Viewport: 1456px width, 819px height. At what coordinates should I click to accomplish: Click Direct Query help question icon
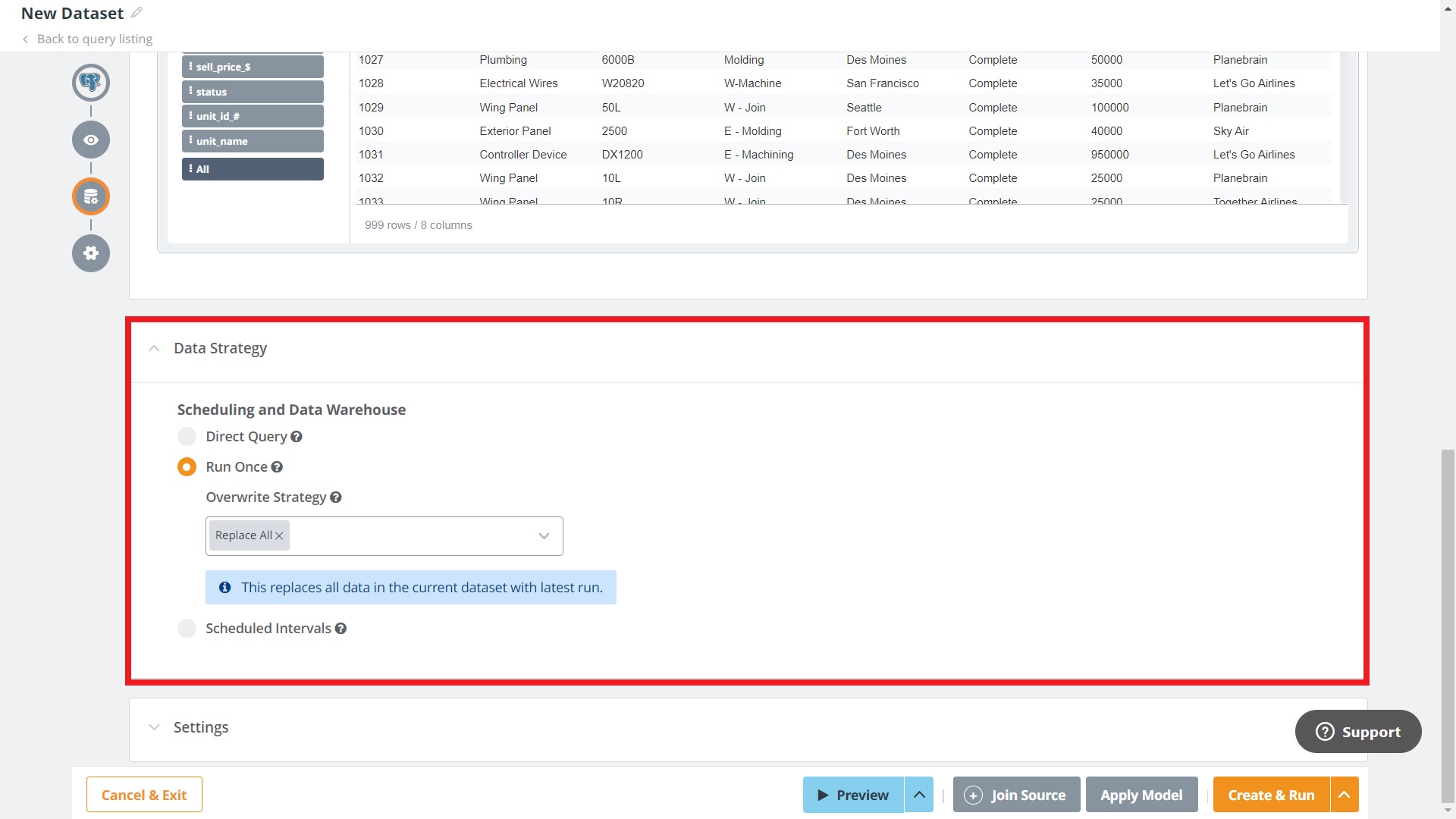click(297, 437)
